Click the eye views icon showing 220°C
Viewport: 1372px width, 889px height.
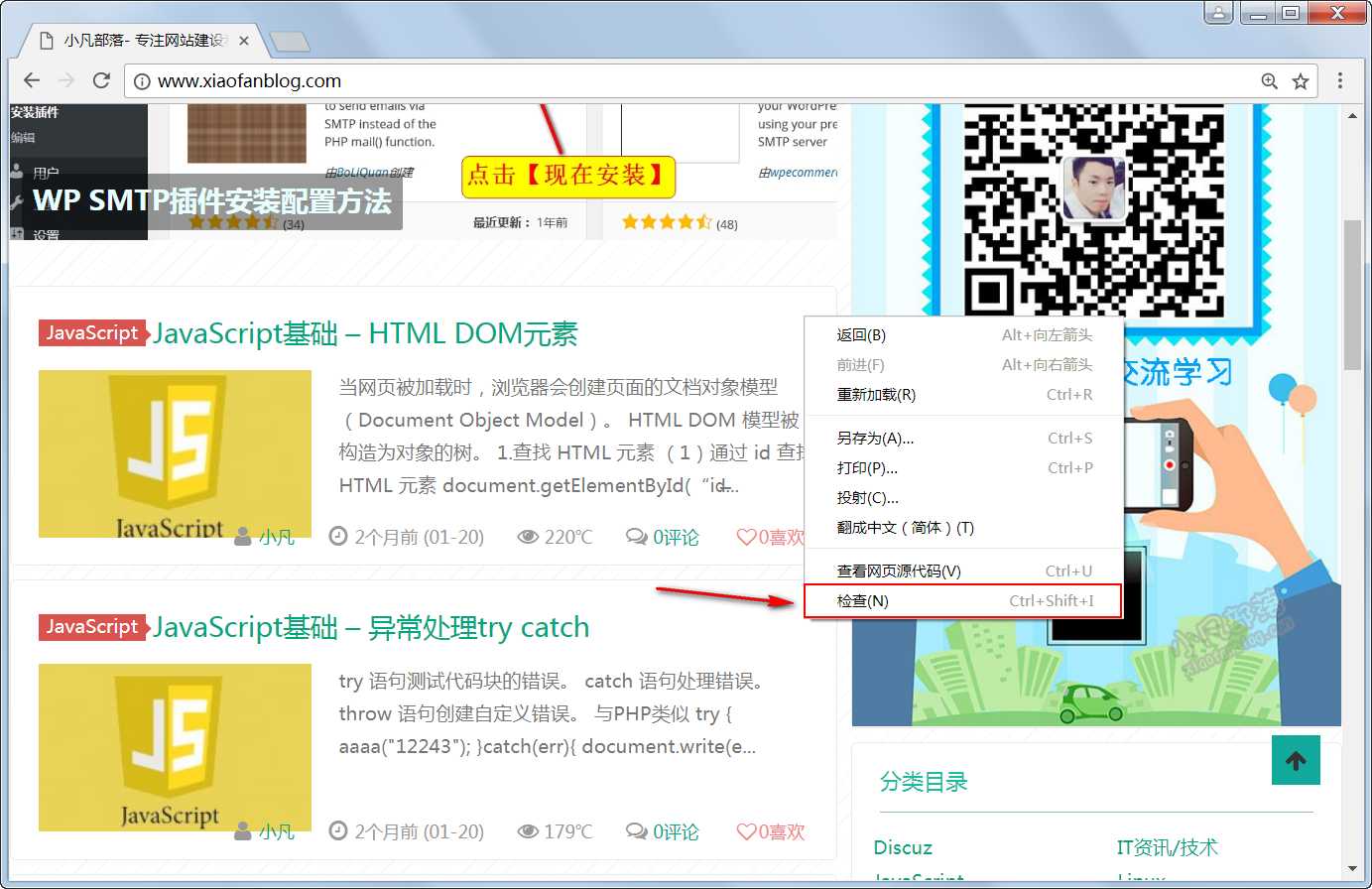coord(528,537)
